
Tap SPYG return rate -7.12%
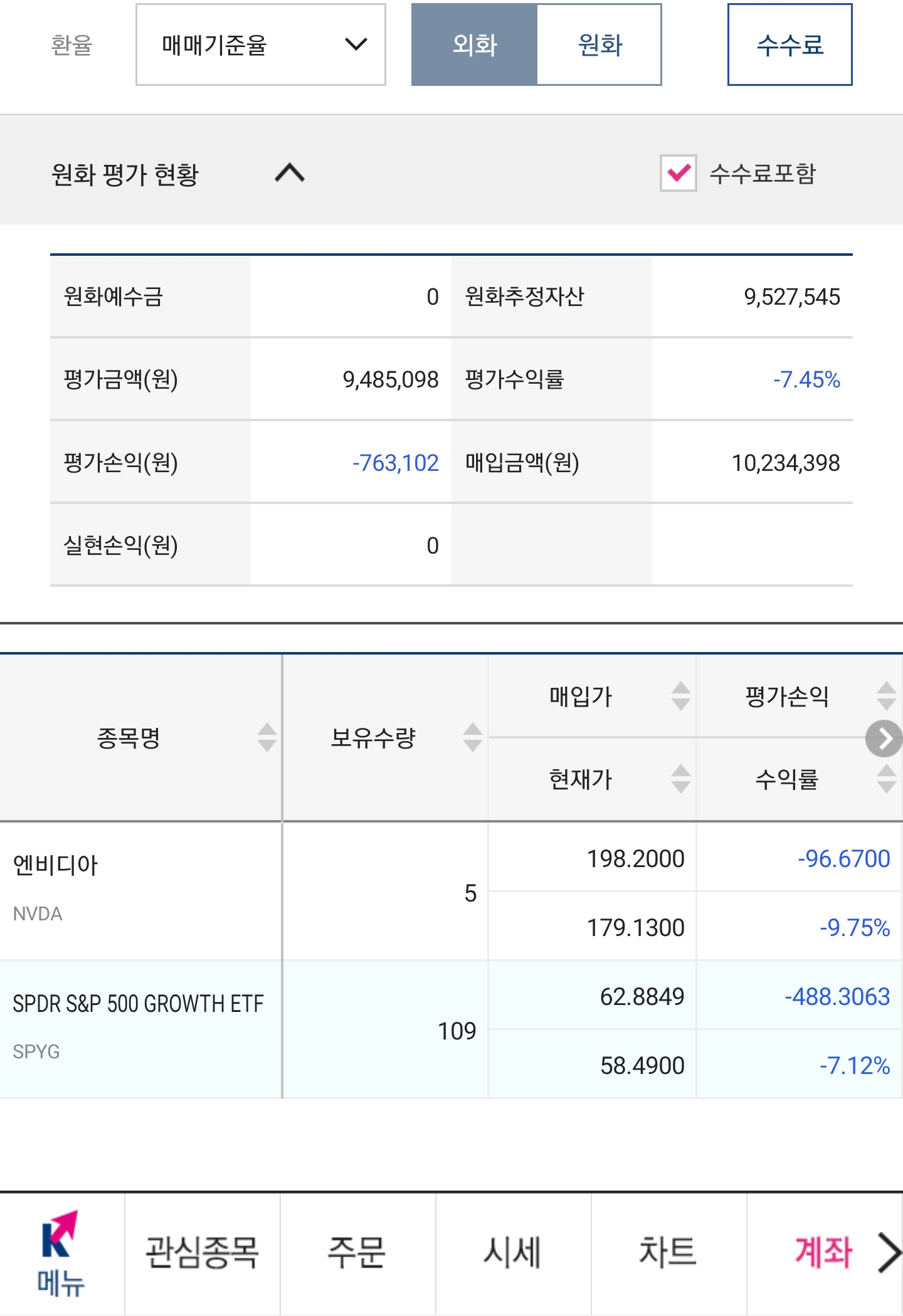(855, 1065)
